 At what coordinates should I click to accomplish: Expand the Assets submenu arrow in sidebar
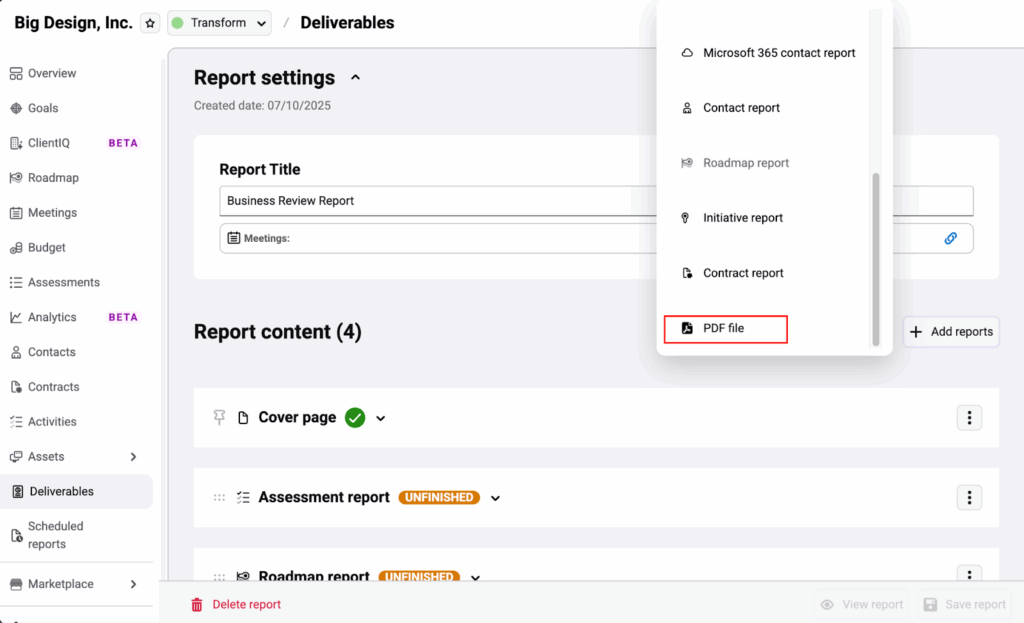[x=134, y=457]
